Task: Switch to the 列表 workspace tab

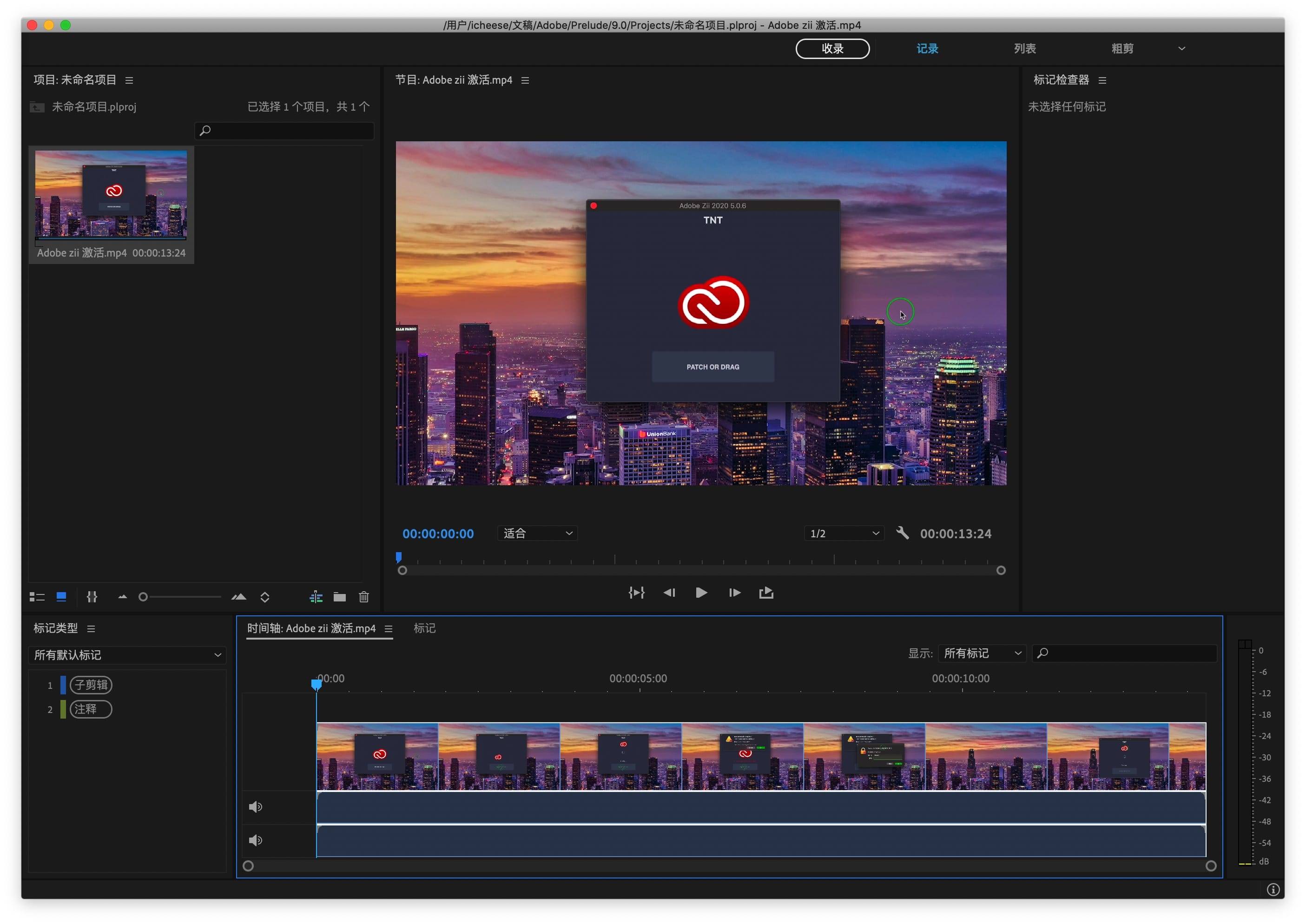Action: pos(1024,49)
